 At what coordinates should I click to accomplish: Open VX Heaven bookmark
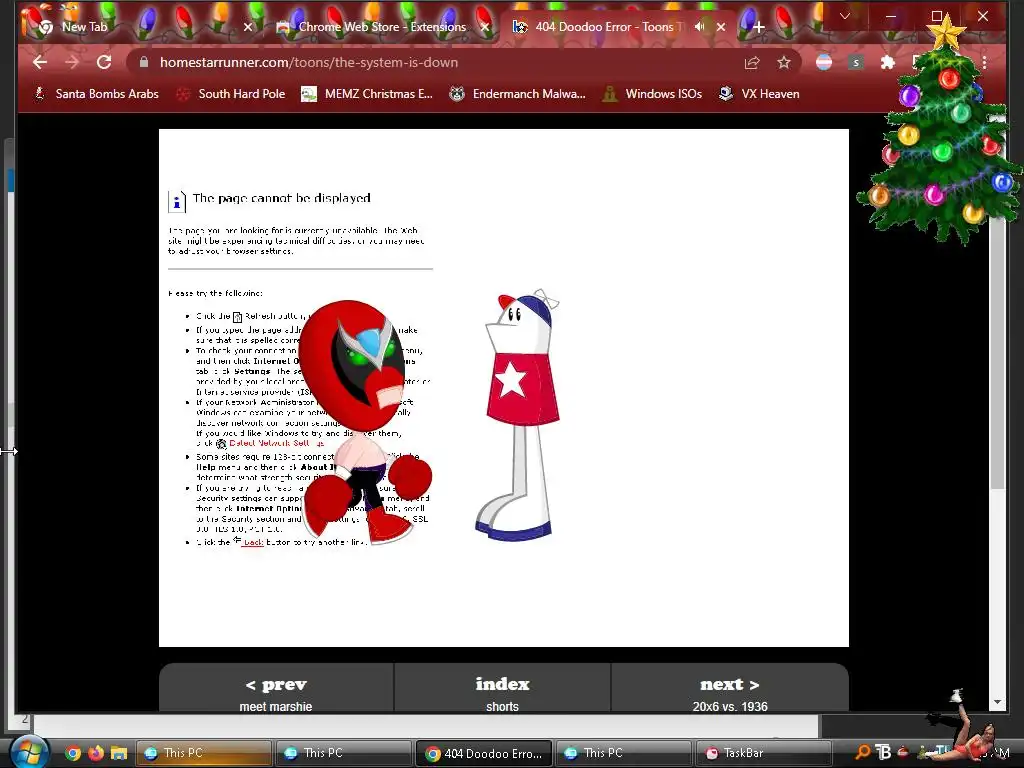point(760,94)
